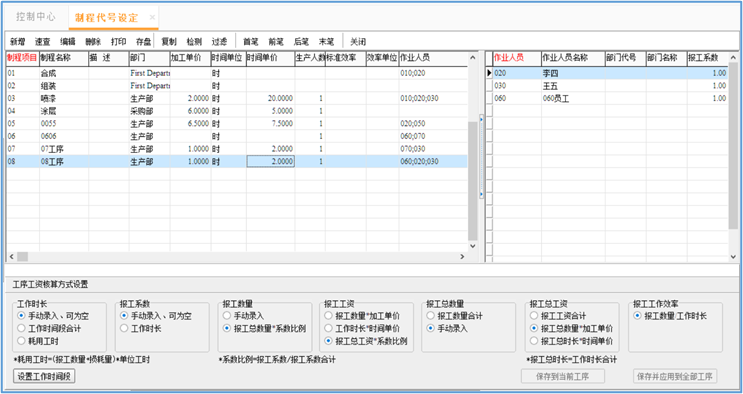Select 报工总工资*系数比例 option
Image resolution: width=743 pixels, height=394 pixels.
tap(366, 341)
